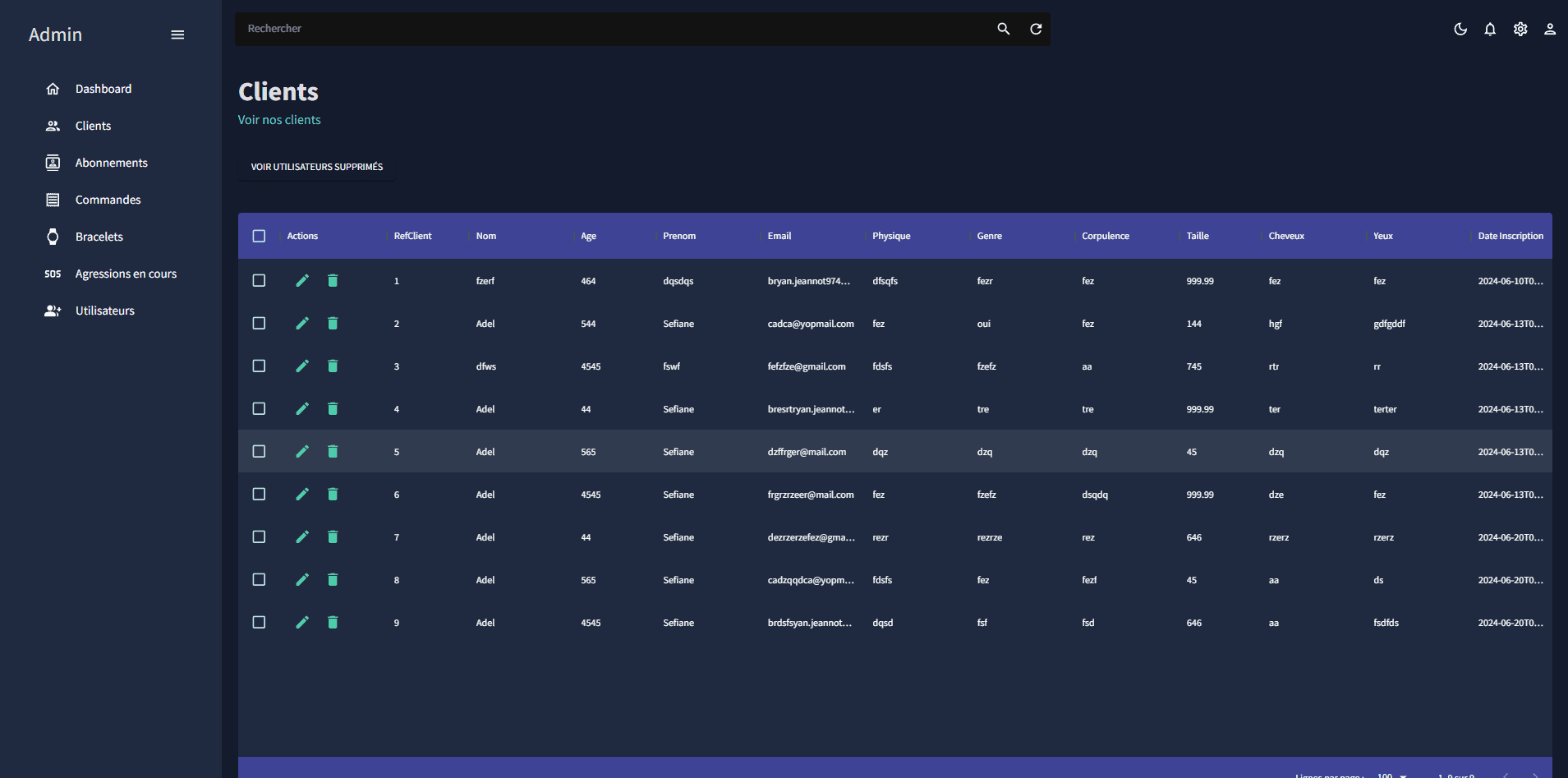Delete client row 4 trash icon

coord(333,409)
